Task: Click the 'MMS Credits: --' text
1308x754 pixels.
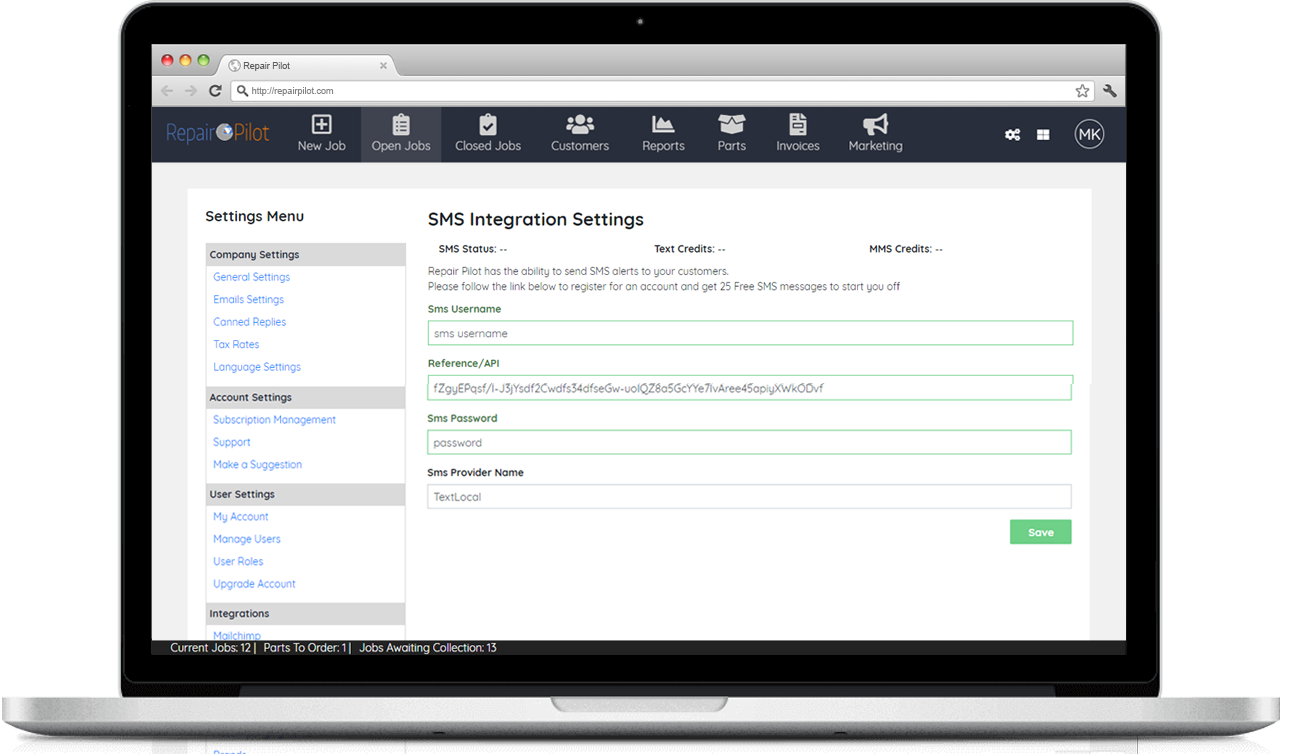Action: pyautogui.click(x=906, y=249)
